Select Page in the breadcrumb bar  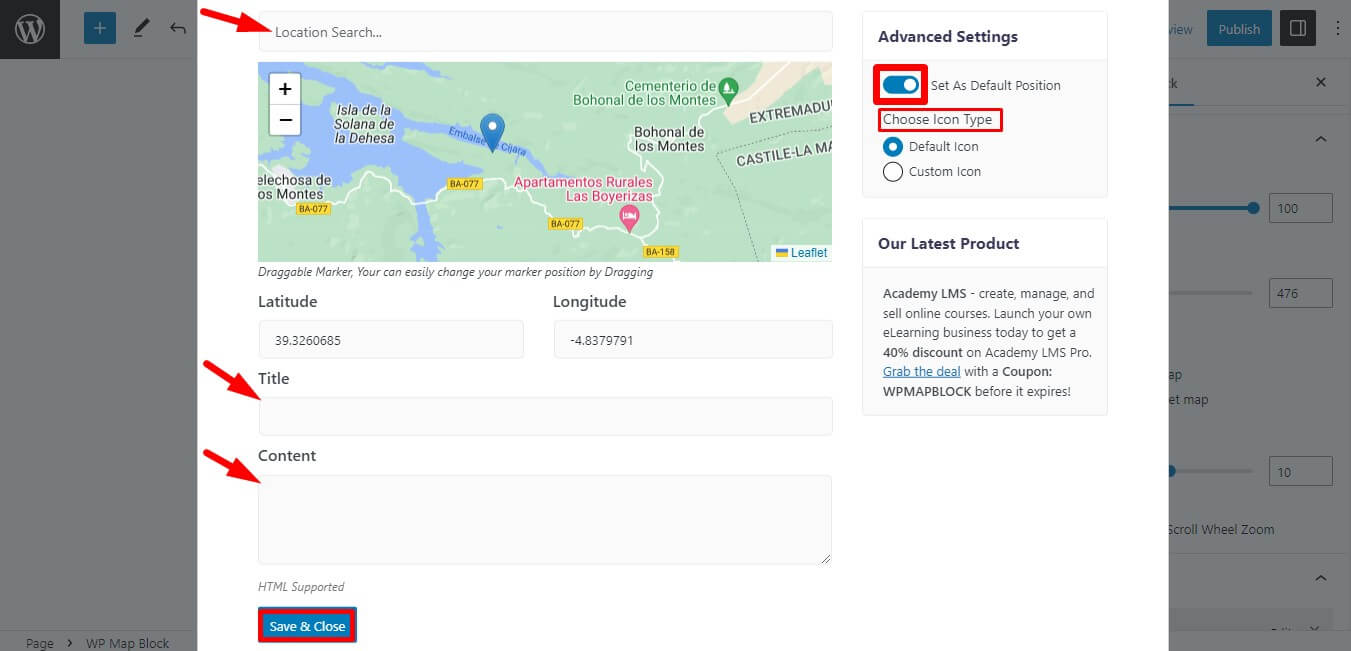pyautogui.click(x=39, y=642)
